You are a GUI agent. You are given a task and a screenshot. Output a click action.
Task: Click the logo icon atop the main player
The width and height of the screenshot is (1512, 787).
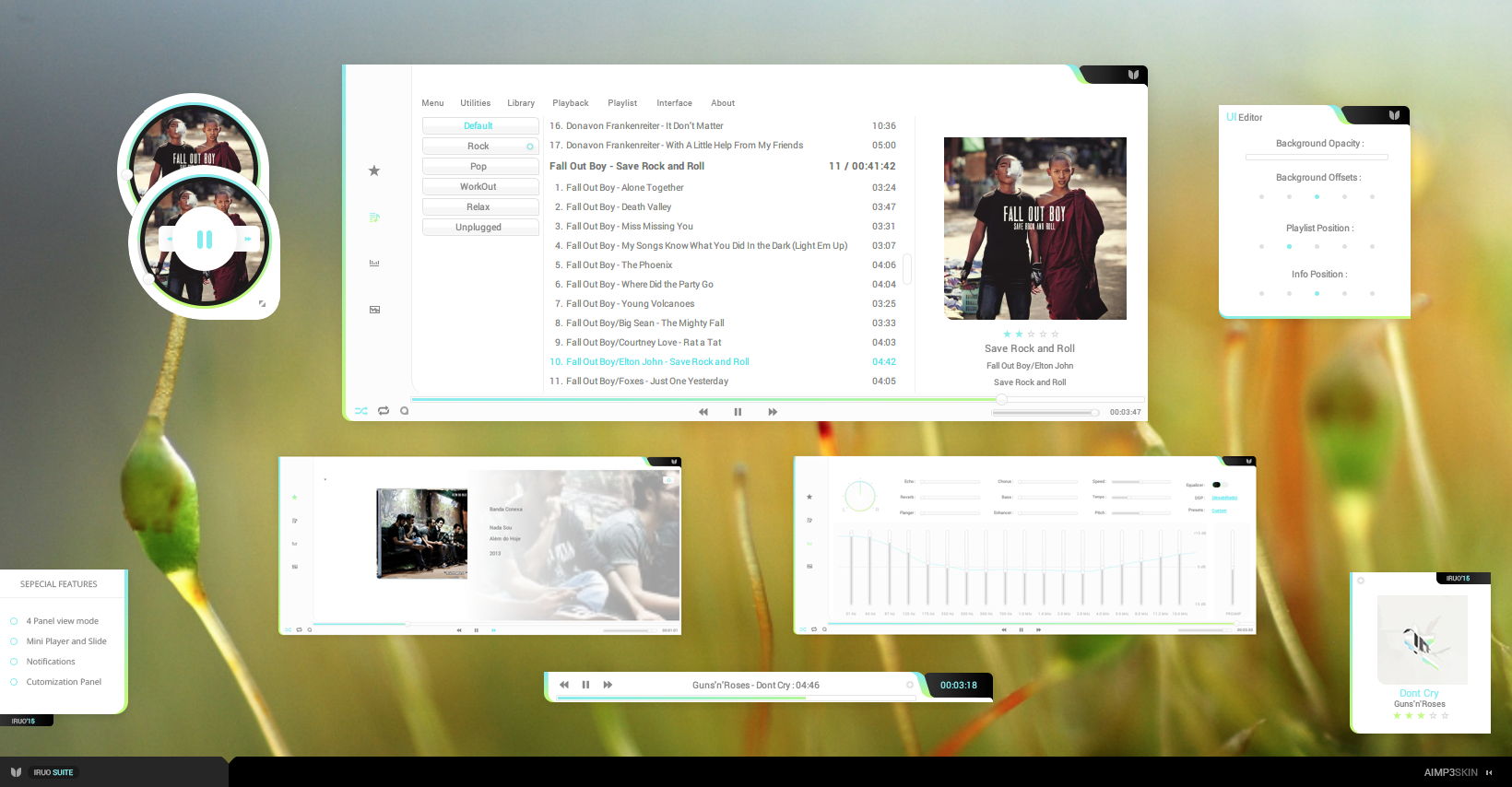(1133, 75)
